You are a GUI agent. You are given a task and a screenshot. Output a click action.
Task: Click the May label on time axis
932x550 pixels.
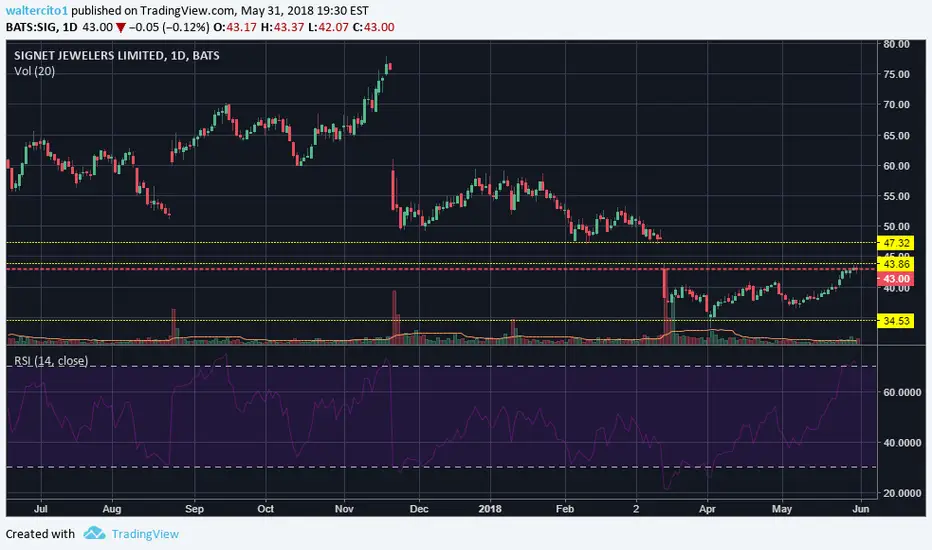pyautogui.click(x=782, y=509)
